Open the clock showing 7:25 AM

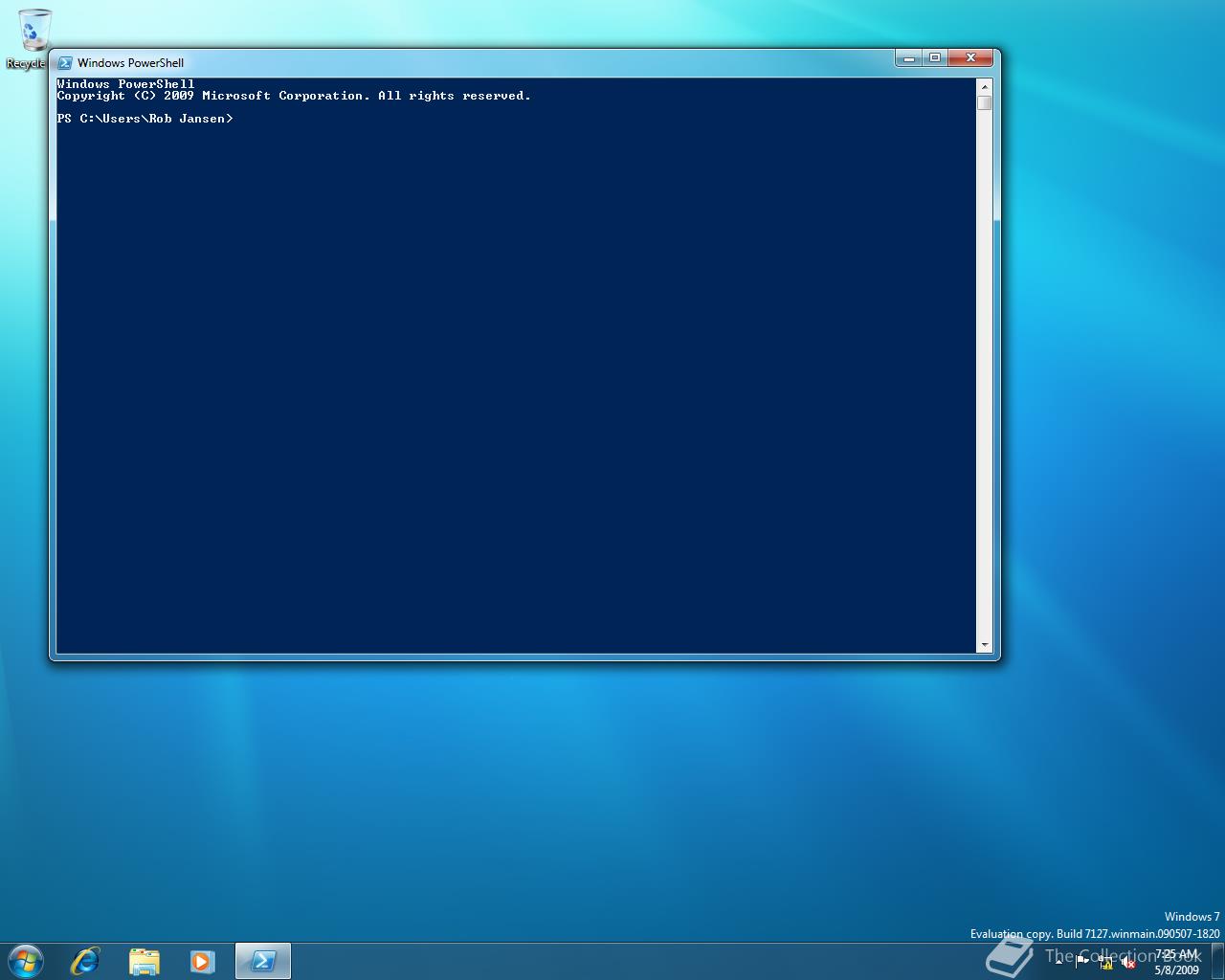(x=1176, y=962)
